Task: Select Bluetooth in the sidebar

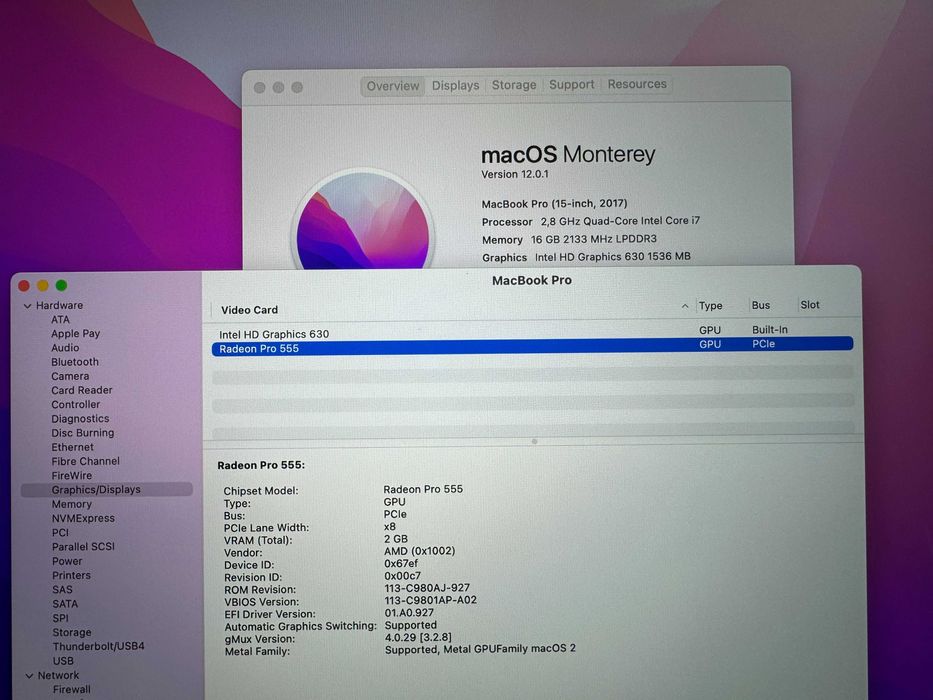Action: 75,362
